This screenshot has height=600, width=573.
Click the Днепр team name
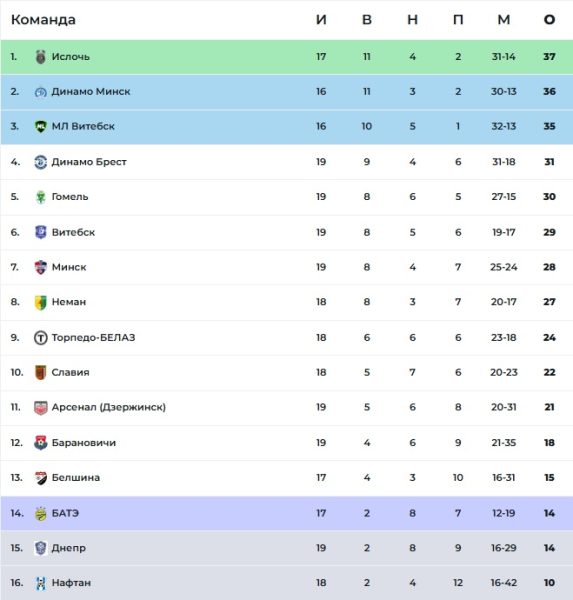(x=69, y=548)
